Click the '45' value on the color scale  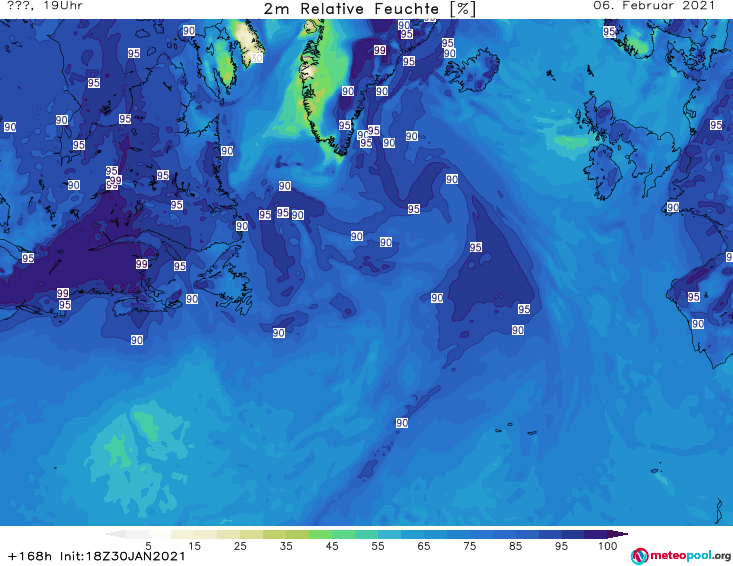(332, 546)
